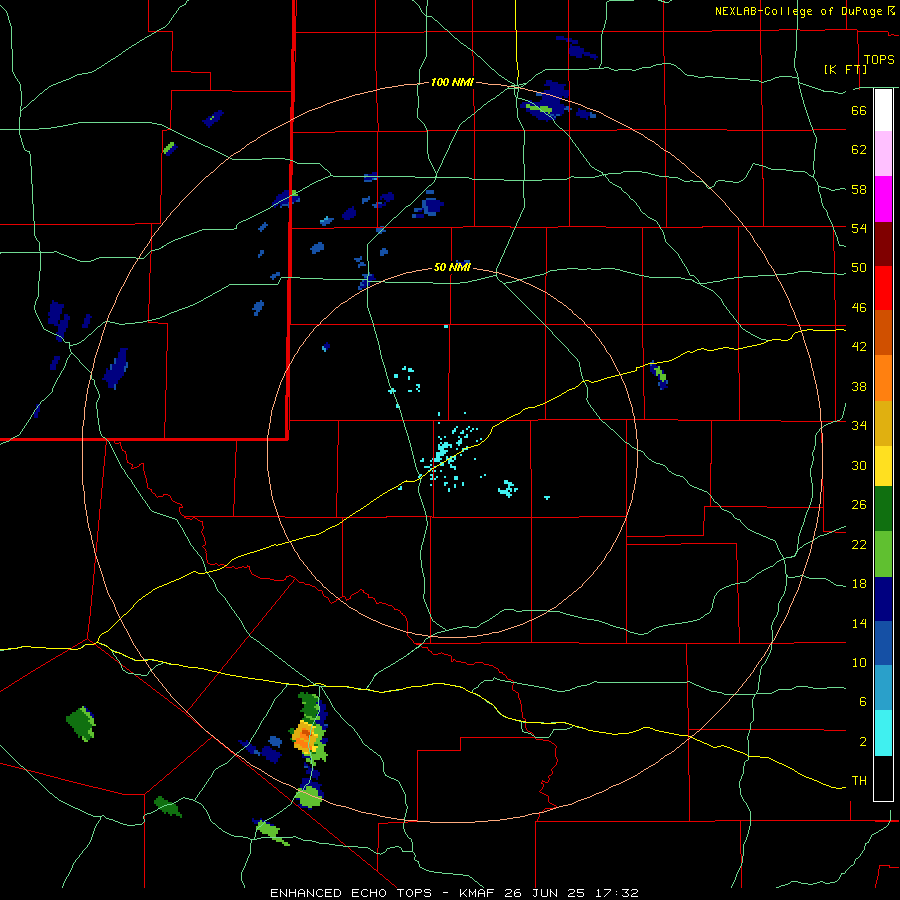Click the '22' legend value

tap(859, 544)
